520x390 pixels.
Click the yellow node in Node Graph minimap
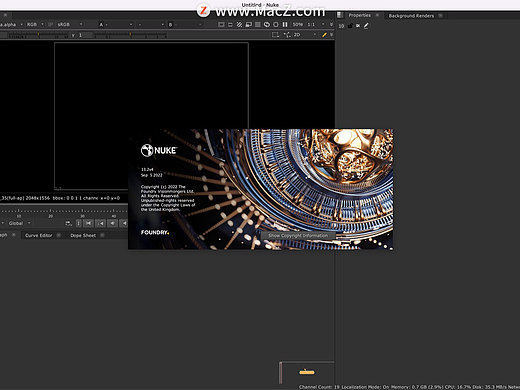coord(307,372)
